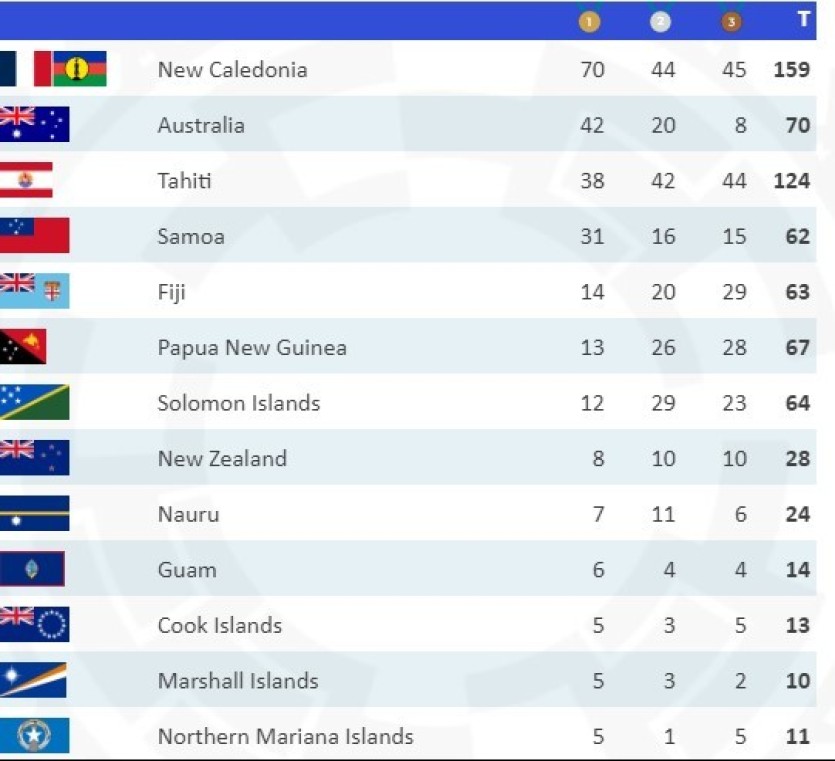This screenshot has width=835, height=761.
Task: Sort by the total T column header
Action: 803,20
